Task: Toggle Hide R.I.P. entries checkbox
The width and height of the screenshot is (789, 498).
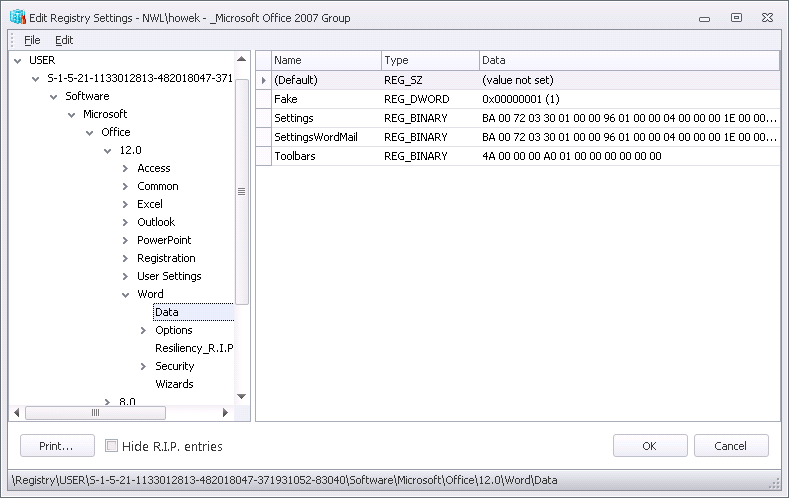Action: tap(111, 446)
